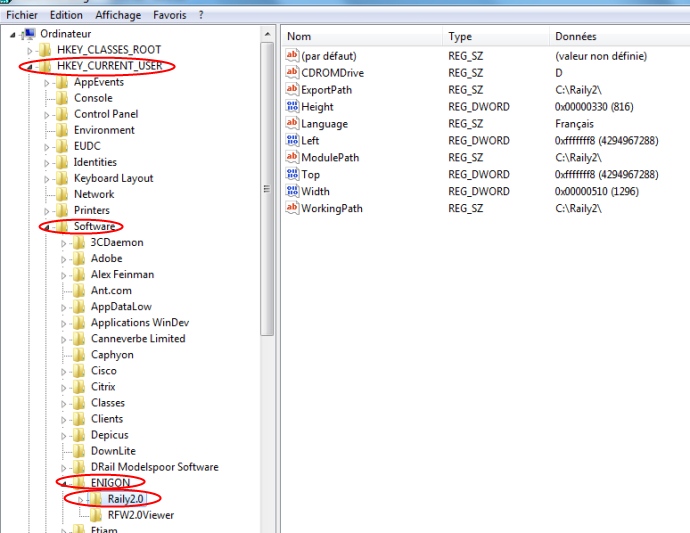
Task: Select the Ordinateur computer icon
Action: (29, 33)
